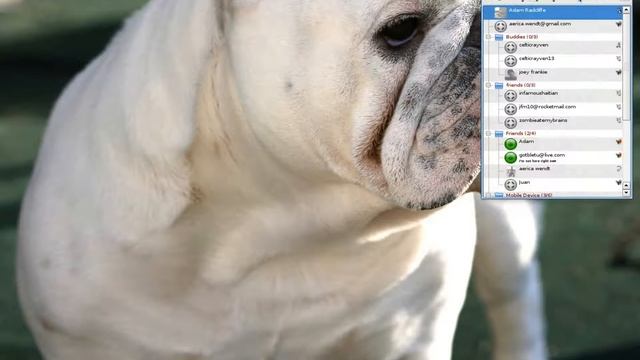Collapse the Friends (2/4) group
The image size is (640, 360).
click(488, 133)
